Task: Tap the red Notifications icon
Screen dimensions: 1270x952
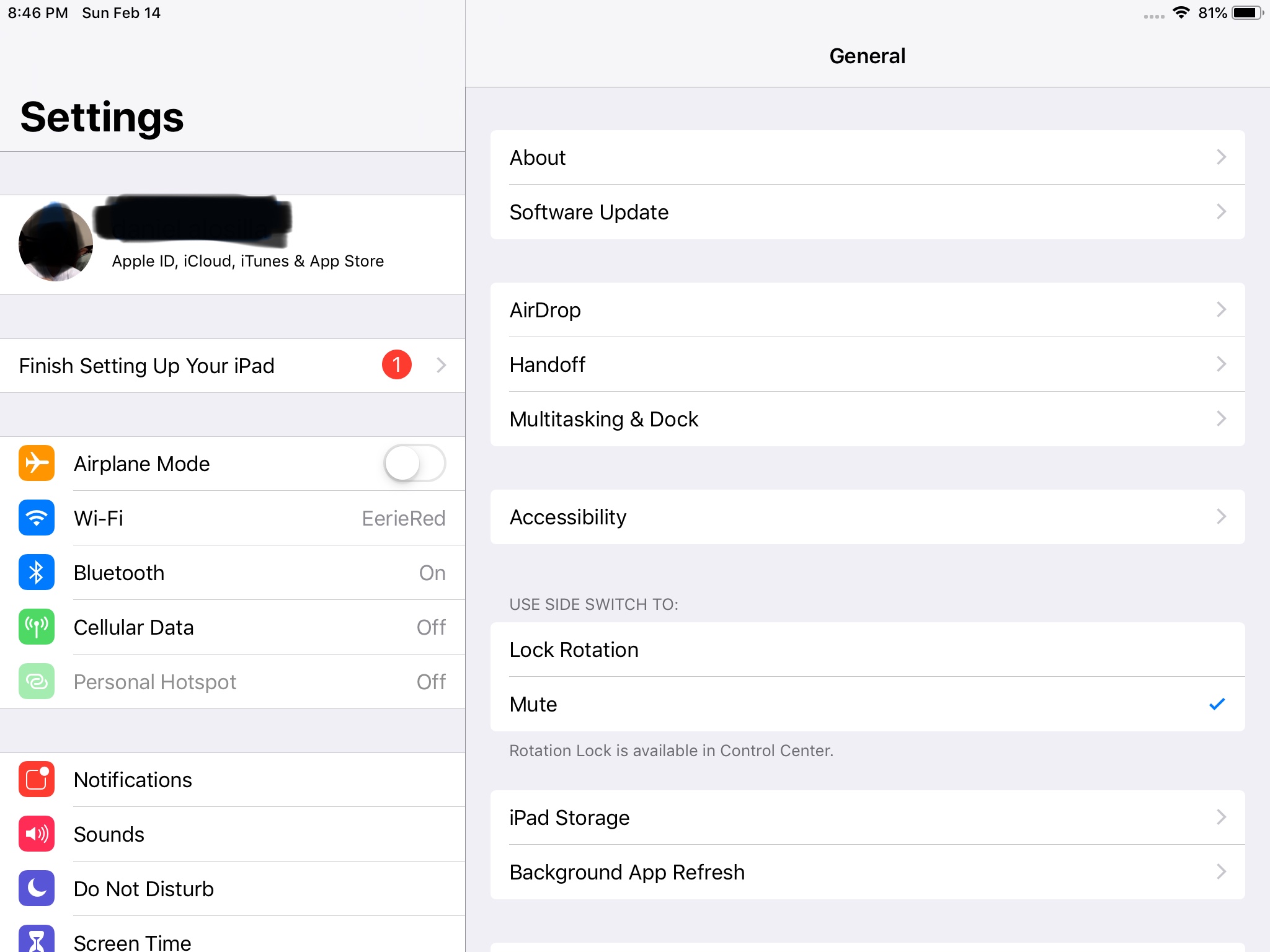Action: point(37,779)
